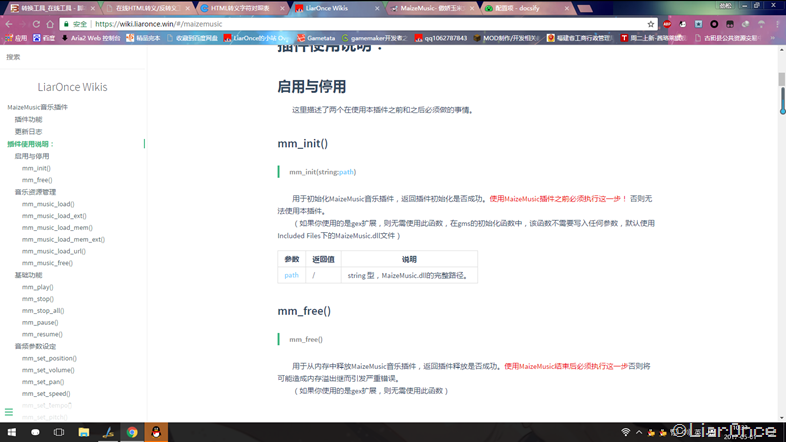Click the page vertical scrollbar thumb
786x442 pixels.
[x=781, y=79]
